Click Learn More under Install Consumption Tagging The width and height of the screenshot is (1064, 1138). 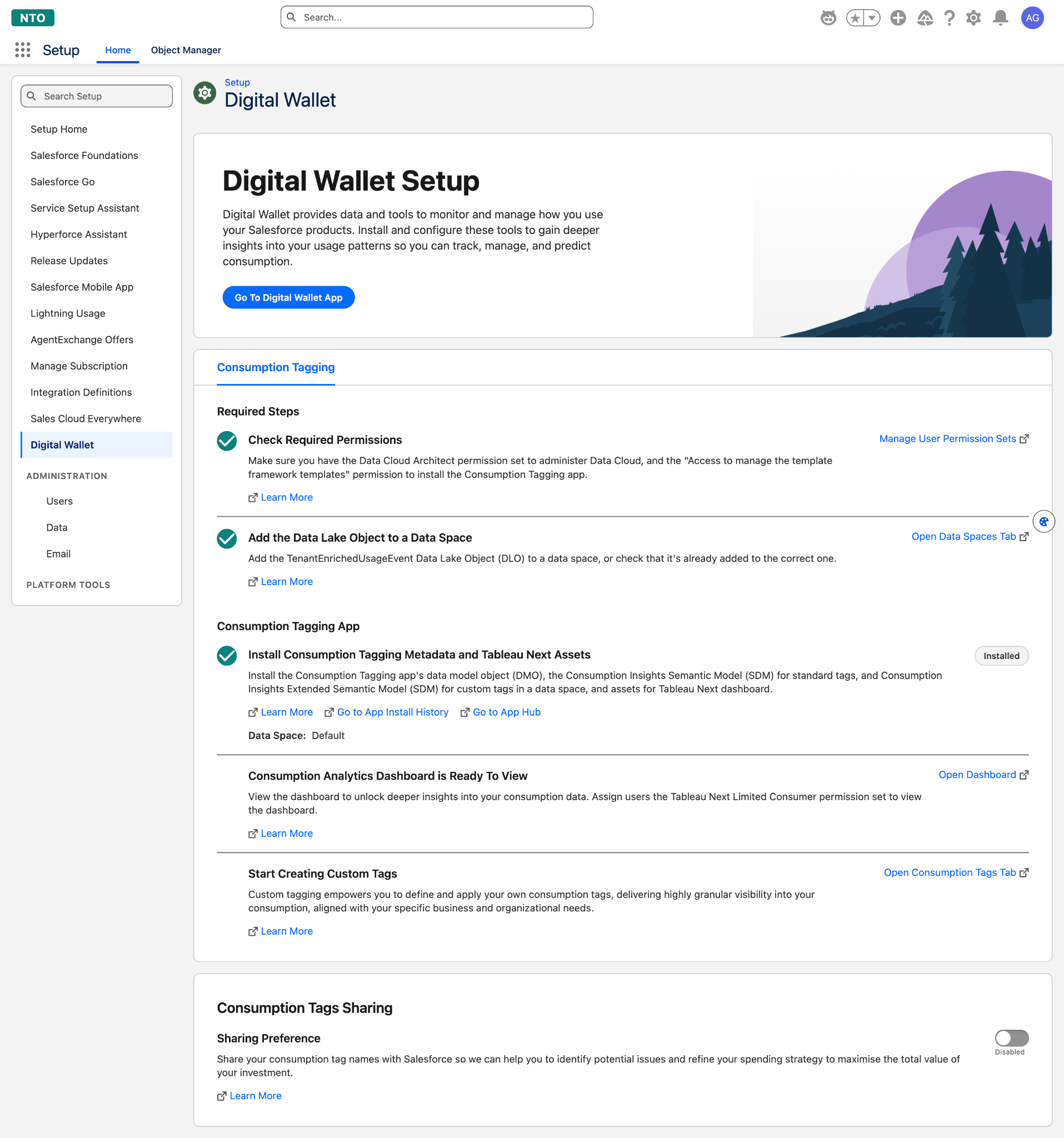[x=281, y=712]
